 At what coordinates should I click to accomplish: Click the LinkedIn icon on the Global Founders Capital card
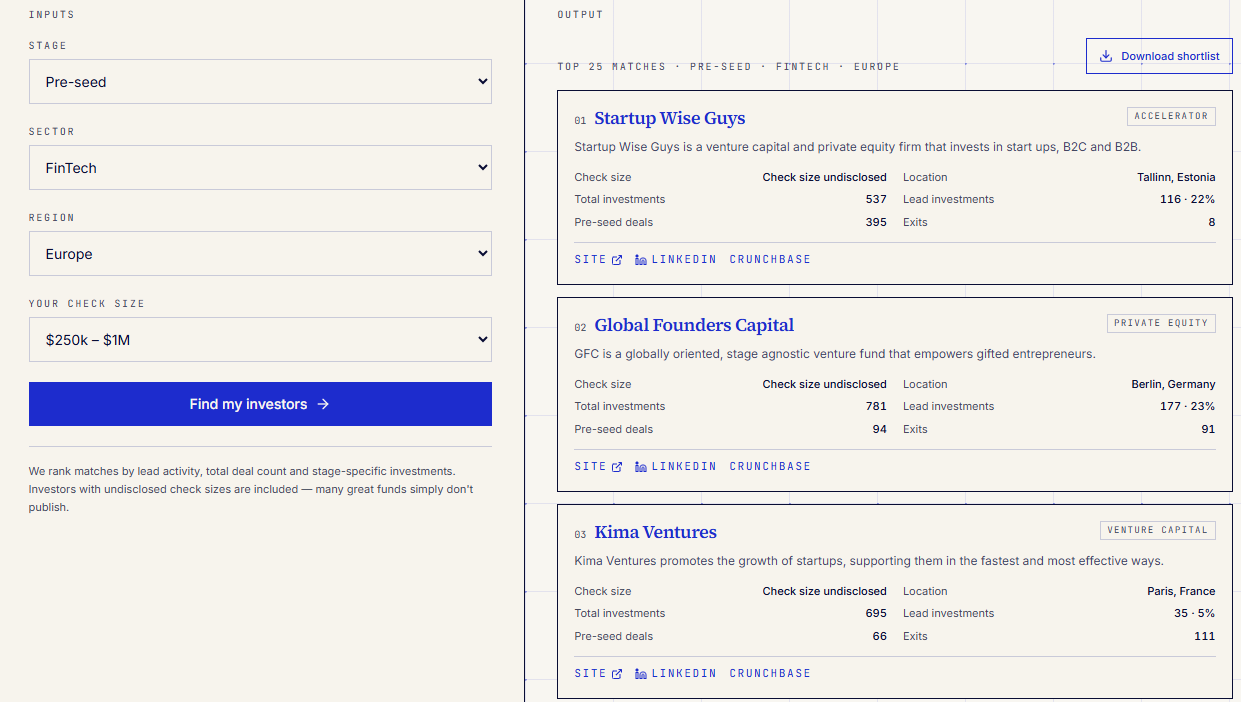[641, 467]
